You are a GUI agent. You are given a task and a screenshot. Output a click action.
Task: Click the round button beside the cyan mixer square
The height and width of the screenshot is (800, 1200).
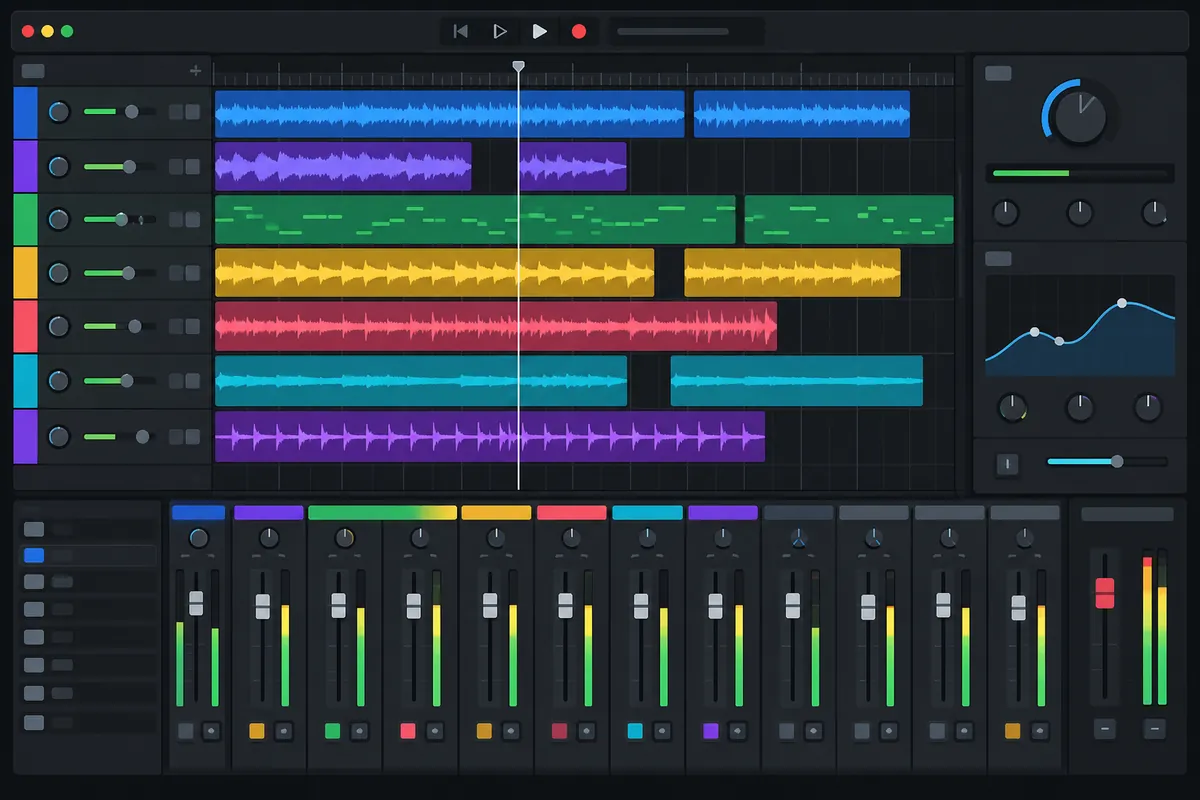click(x=661, y=731)
